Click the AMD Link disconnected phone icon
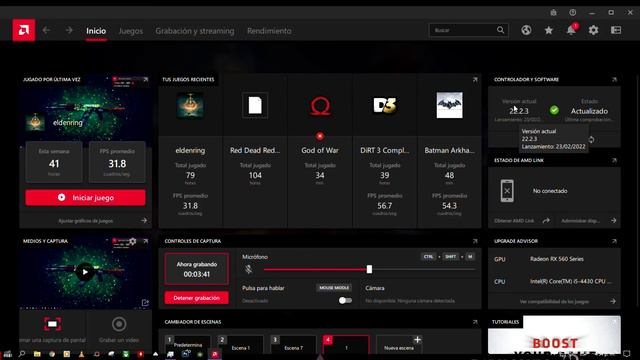Screen dimensions: 640x360 pos(507,191)
